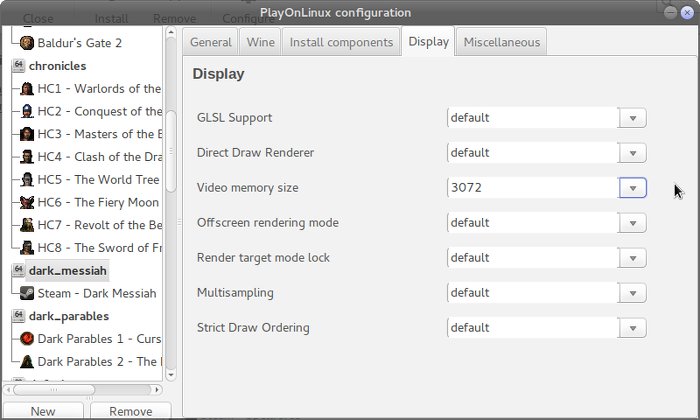
Task: Click the Remove drive button at bottom
Action: [x=131, y=411]
